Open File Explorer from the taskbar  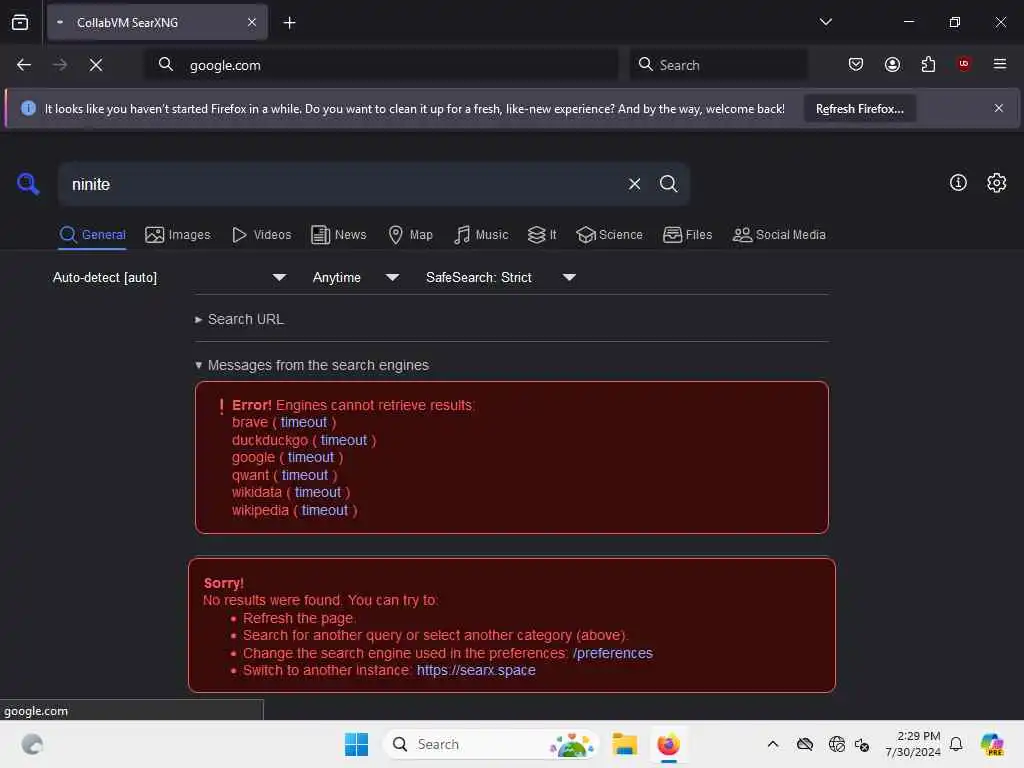coord(624,744)
